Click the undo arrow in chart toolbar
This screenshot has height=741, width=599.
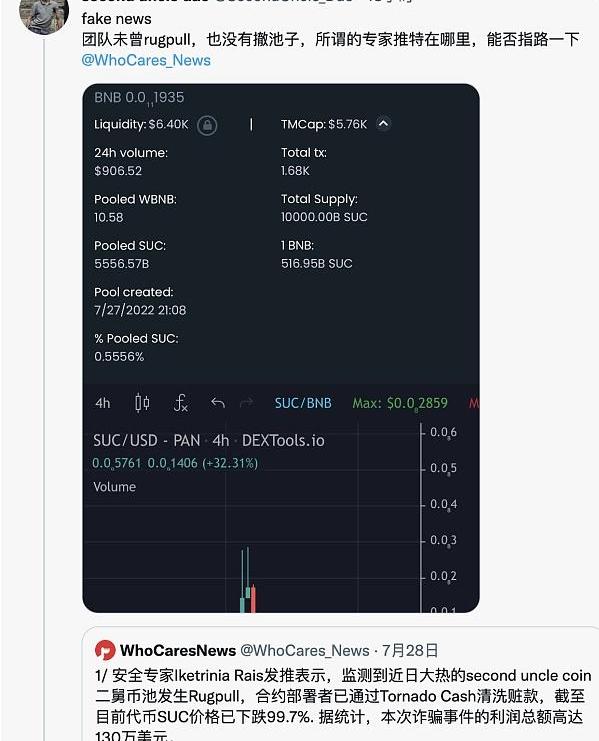pos(218,403)
